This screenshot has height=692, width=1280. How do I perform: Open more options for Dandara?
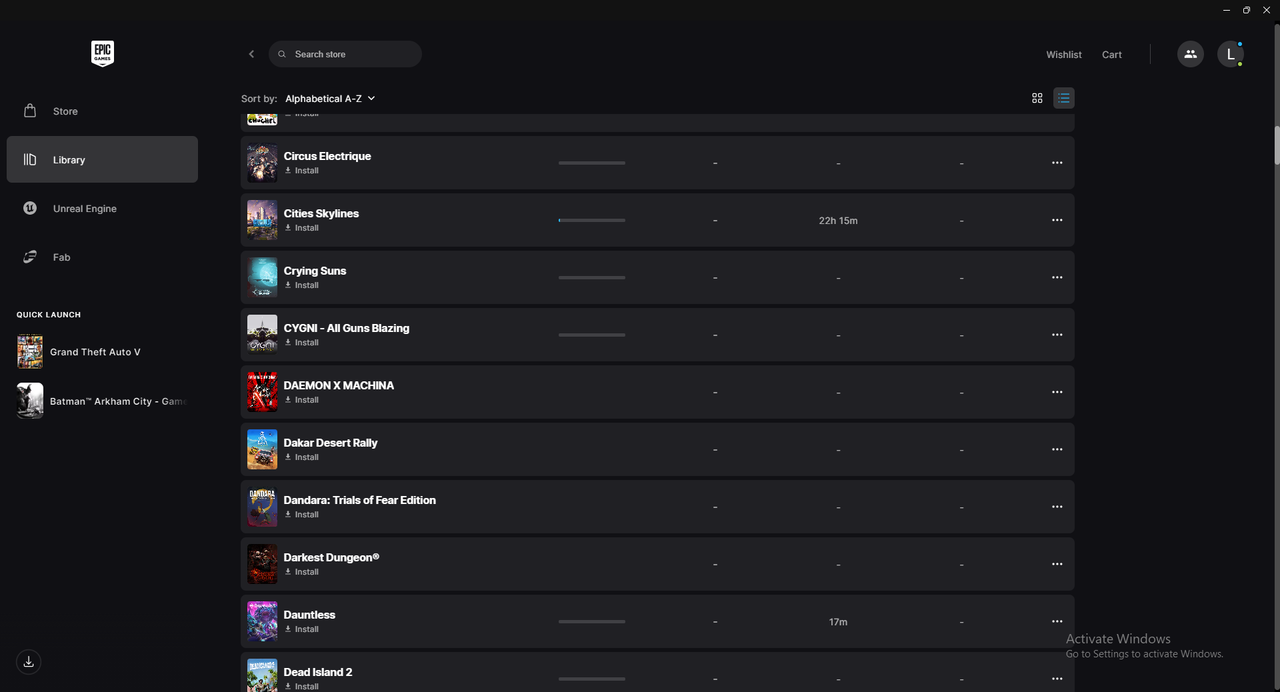[x=1057, y=507]
